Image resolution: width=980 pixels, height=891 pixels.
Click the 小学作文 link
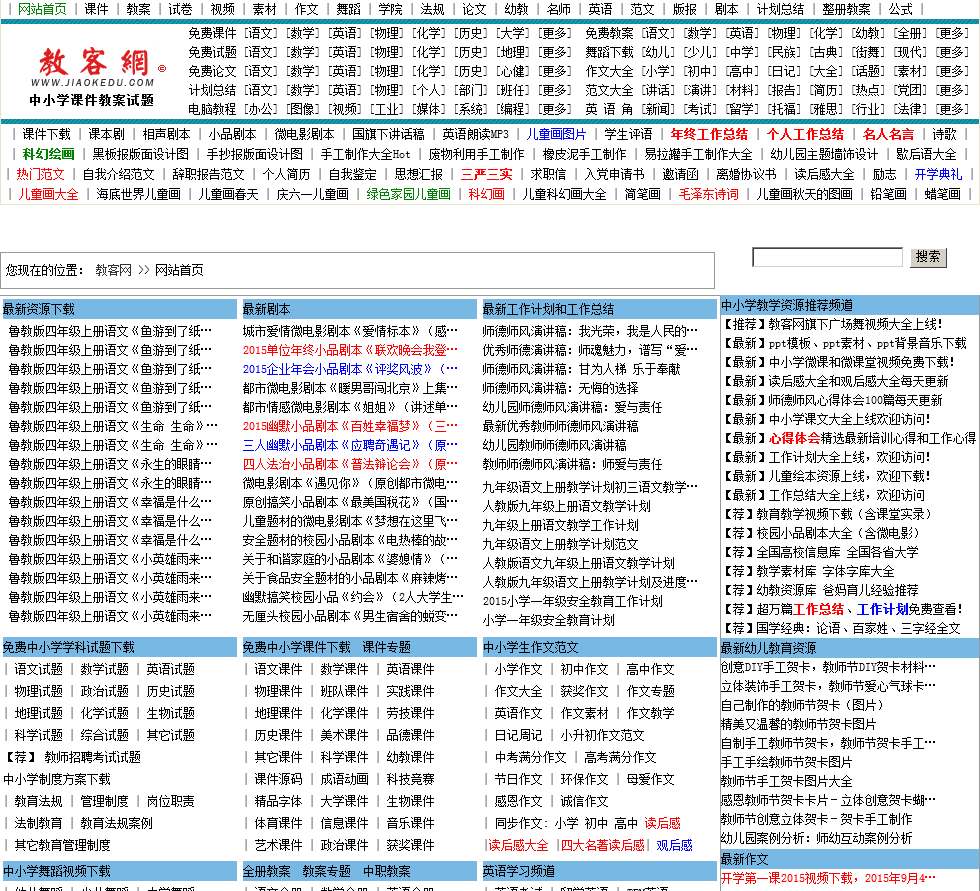[518, 669]
